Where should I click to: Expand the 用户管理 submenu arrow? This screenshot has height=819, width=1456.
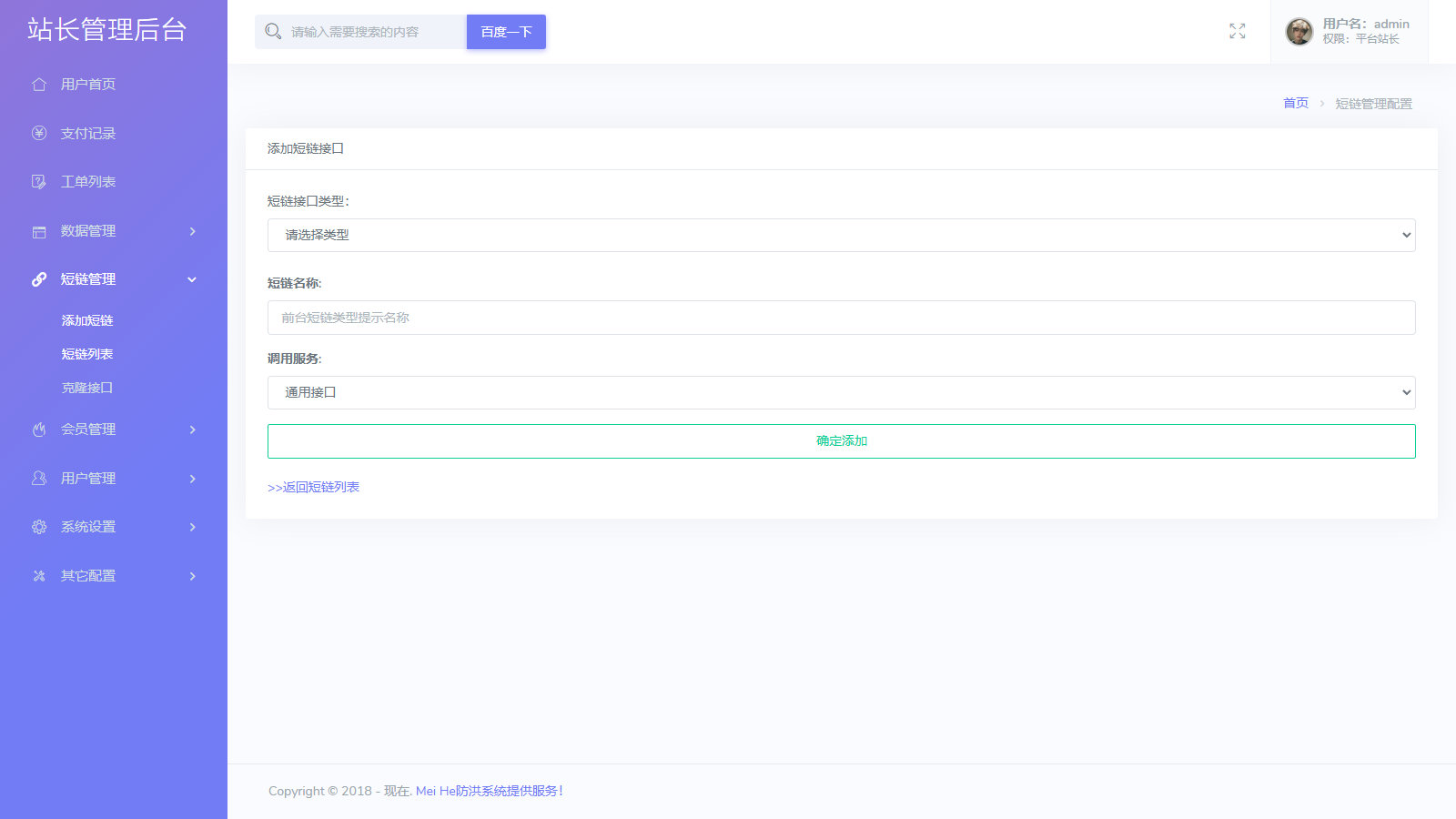tap(193, 479)
